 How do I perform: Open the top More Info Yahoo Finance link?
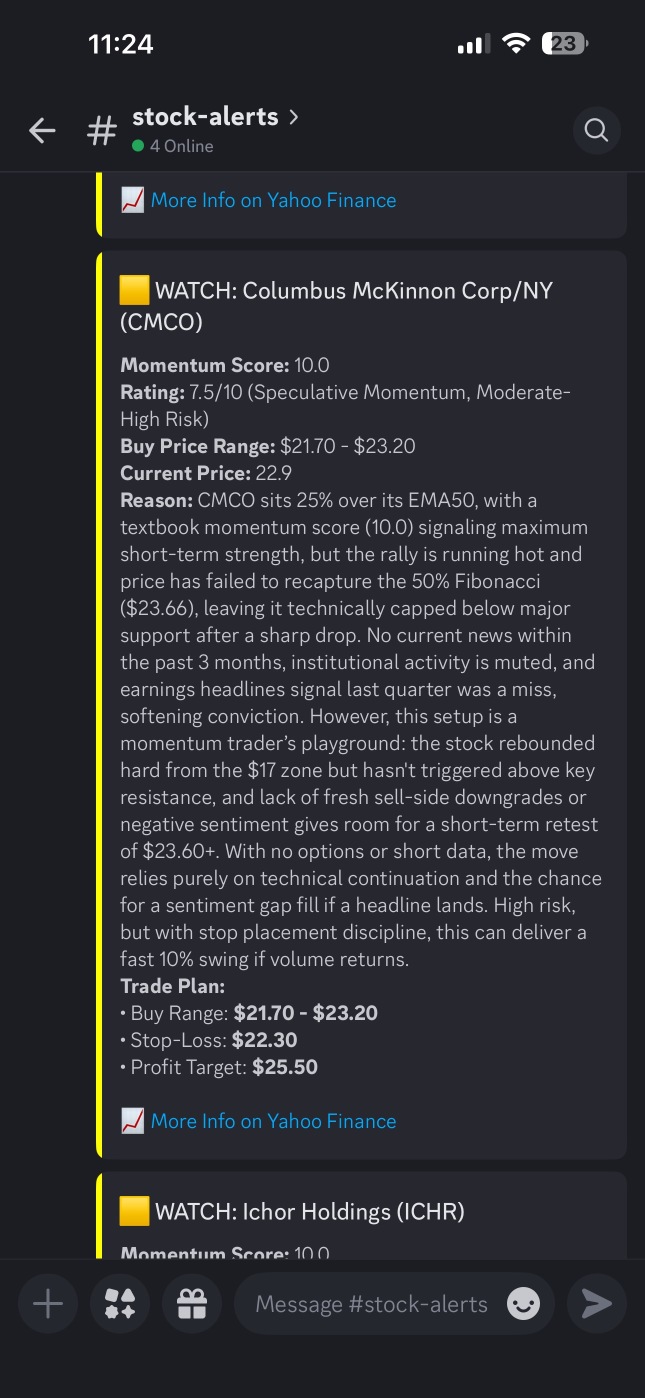(273, 200)
